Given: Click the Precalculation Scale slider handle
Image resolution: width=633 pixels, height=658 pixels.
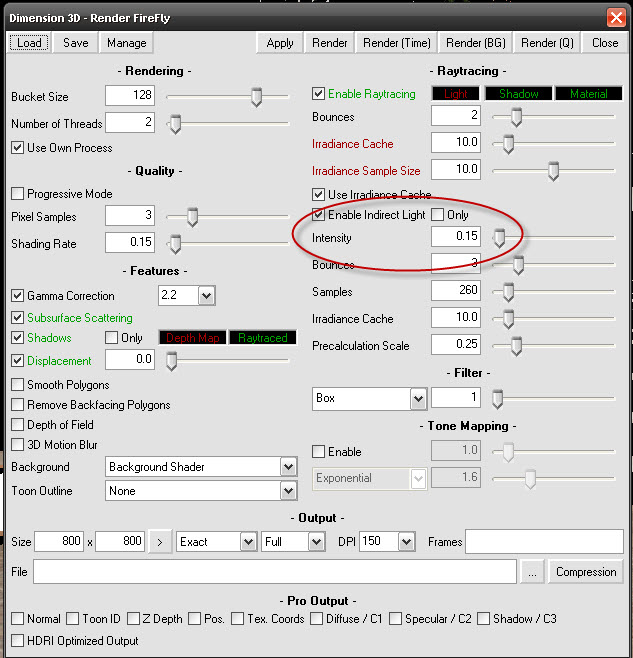Looking at the screenshot, I should [516, 346].
